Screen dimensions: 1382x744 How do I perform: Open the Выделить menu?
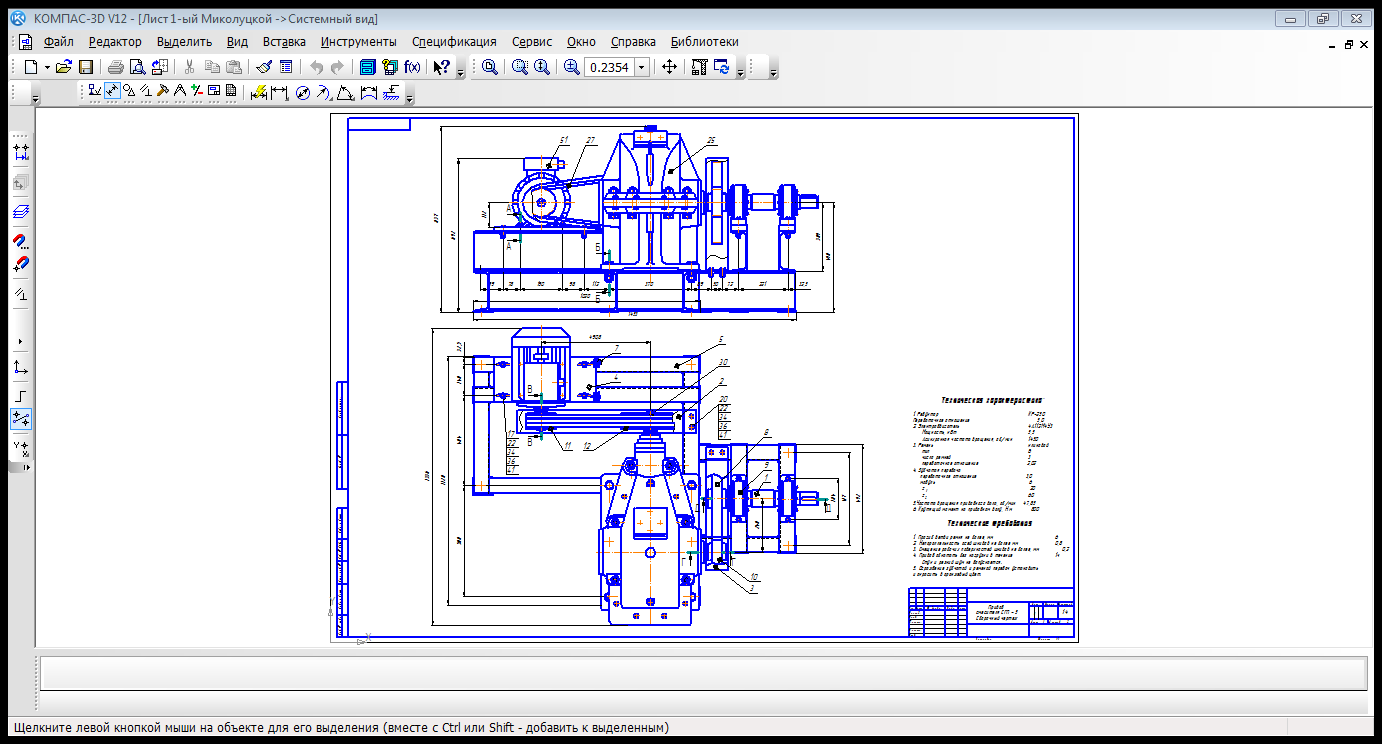click(x=185, y=41)
